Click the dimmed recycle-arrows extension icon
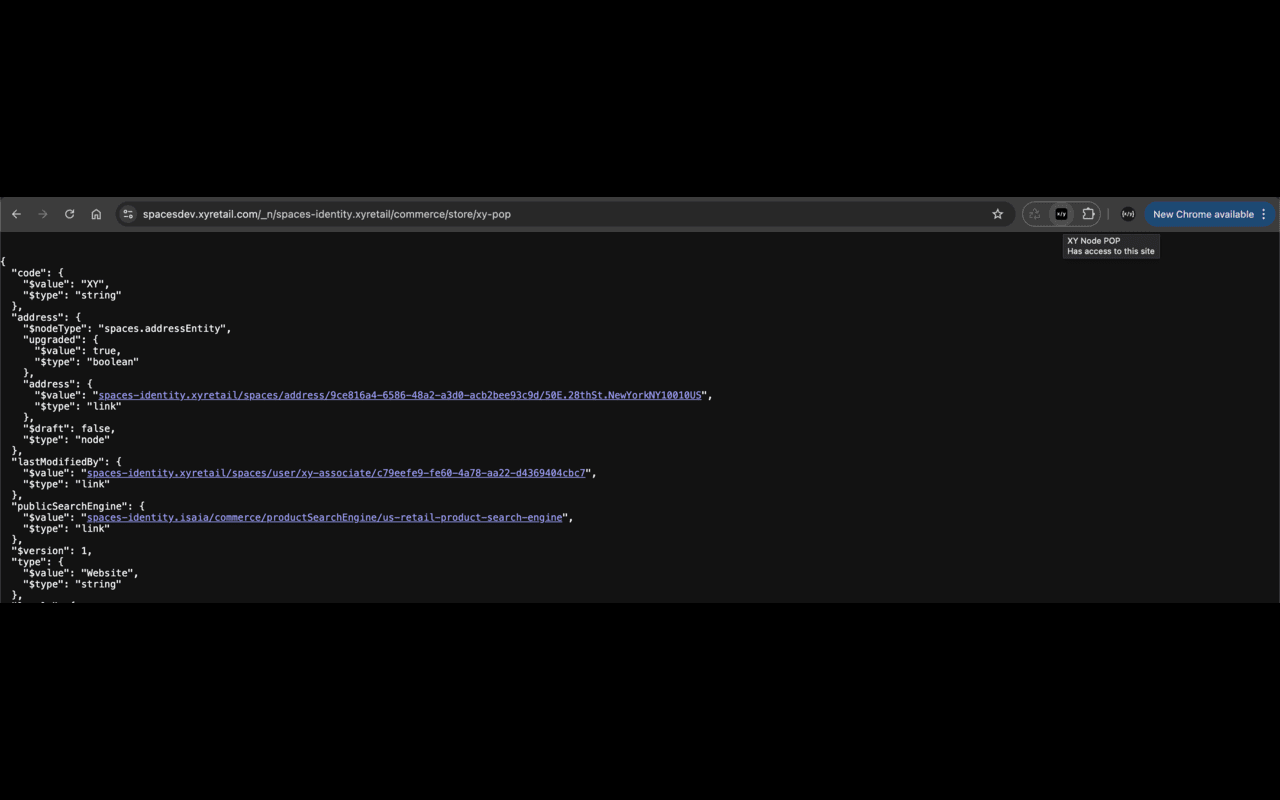The image size is (1280, 800). (x=1034, y=214)
